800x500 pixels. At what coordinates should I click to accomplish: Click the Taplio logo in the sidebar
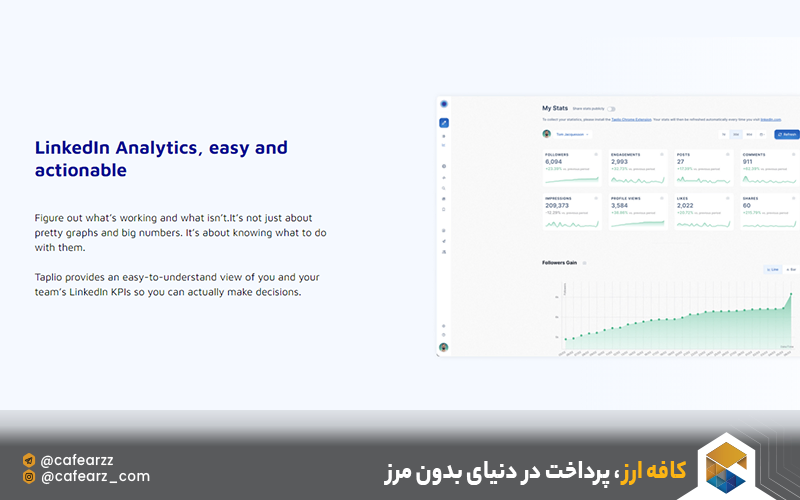tap(444, 103)
